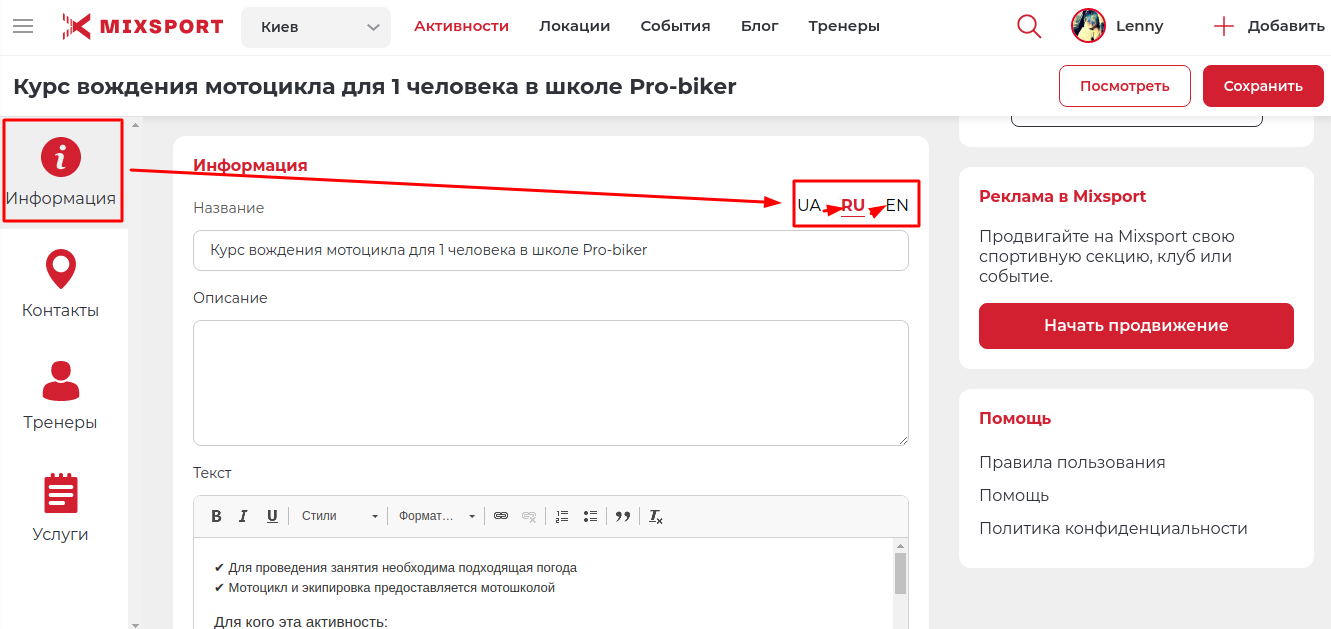Click the Начать продвижение button
1331x629 pixels.
[1136, 326]
